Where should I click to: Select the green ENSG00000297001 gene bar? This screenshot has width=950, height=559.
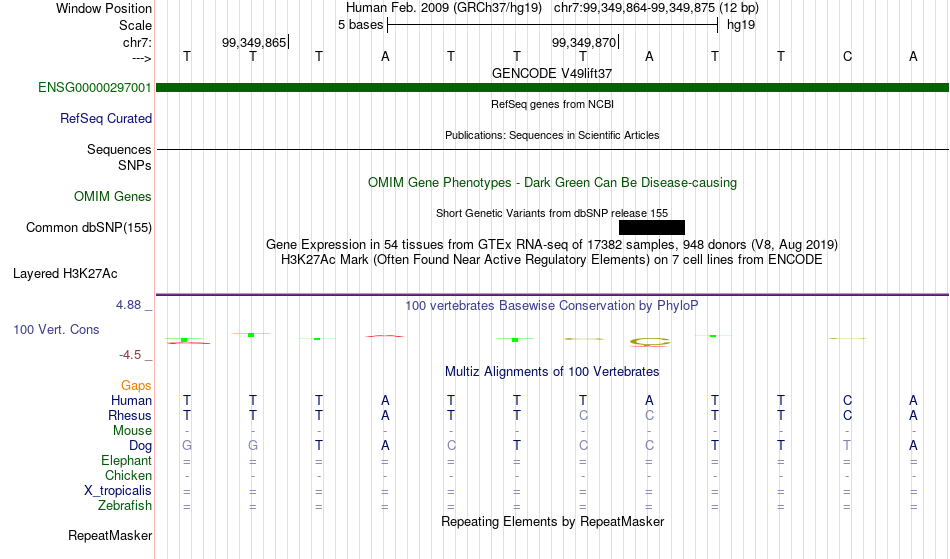[x=552, y=88]
